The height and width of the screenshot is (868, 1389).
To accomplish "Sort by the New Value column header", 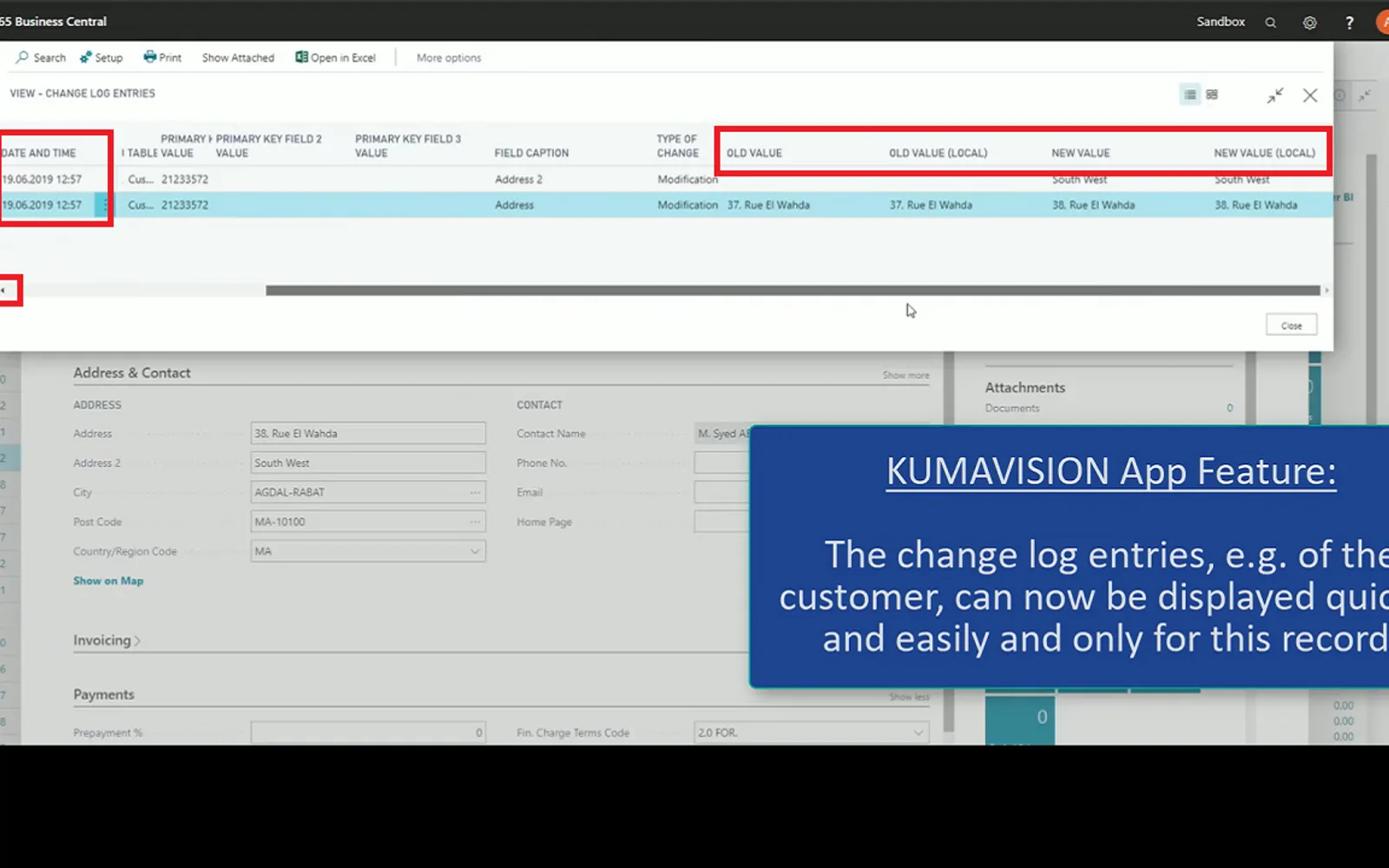I will click(x=1081, y=153).
